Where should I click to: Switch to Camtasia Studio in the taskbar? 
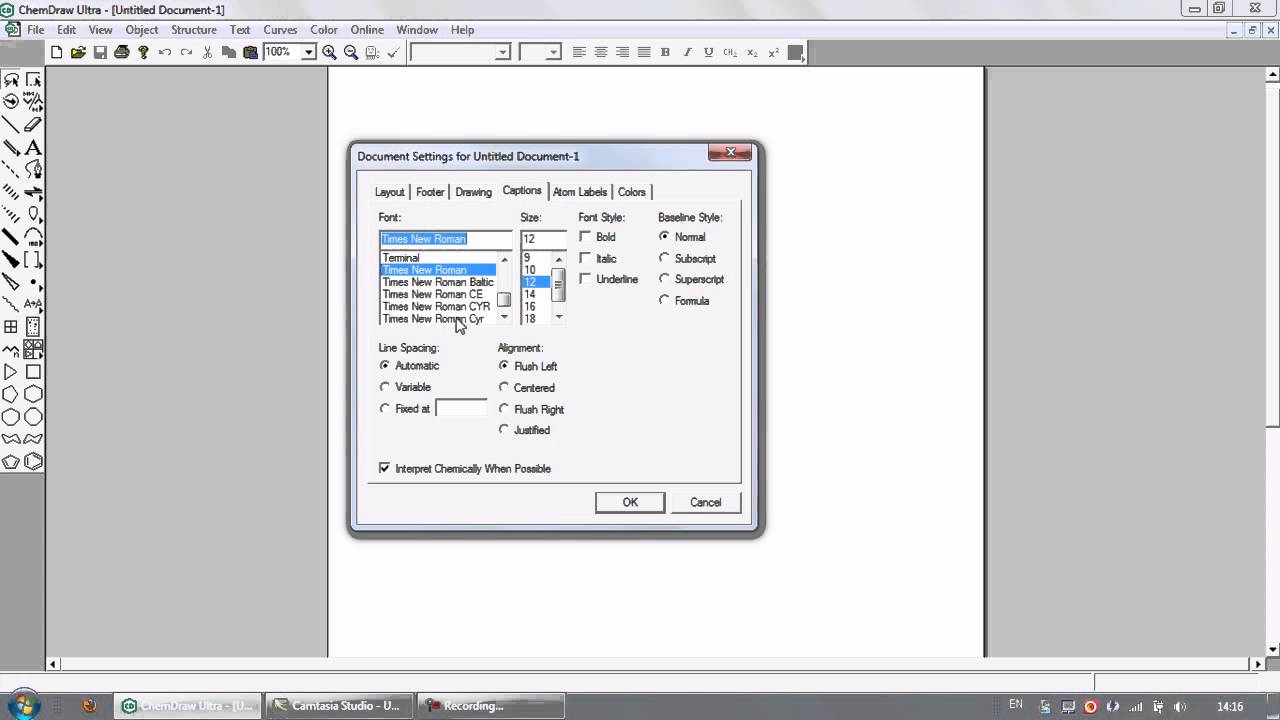tap(337, 706)
